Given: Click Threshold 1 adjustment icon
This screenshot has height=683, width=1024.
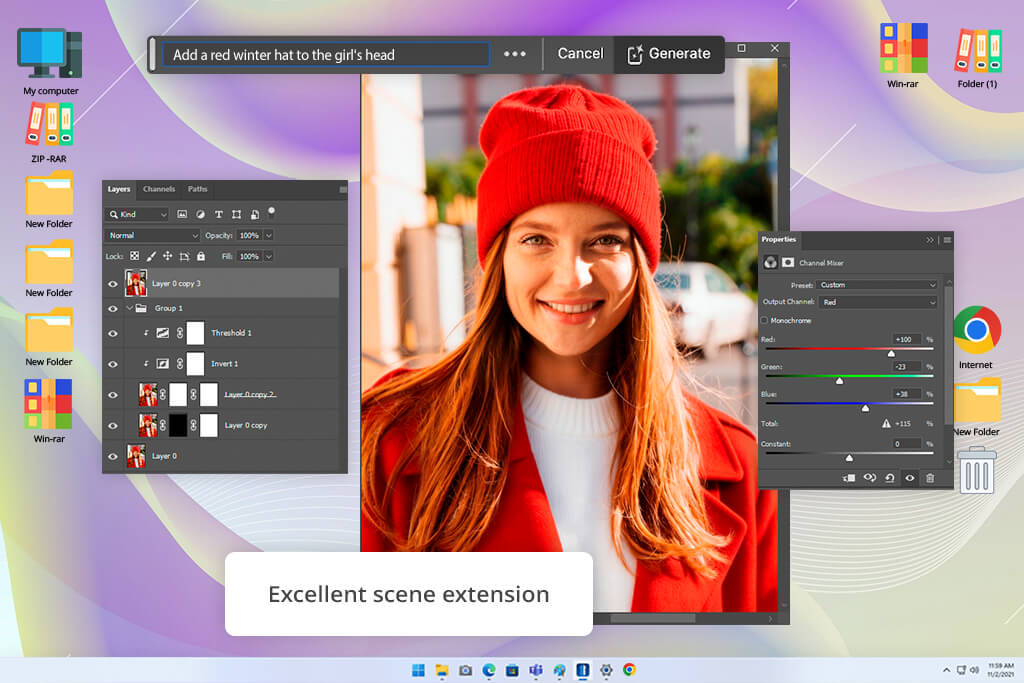Looking at the screenshot, I should [x=163, y=333].
